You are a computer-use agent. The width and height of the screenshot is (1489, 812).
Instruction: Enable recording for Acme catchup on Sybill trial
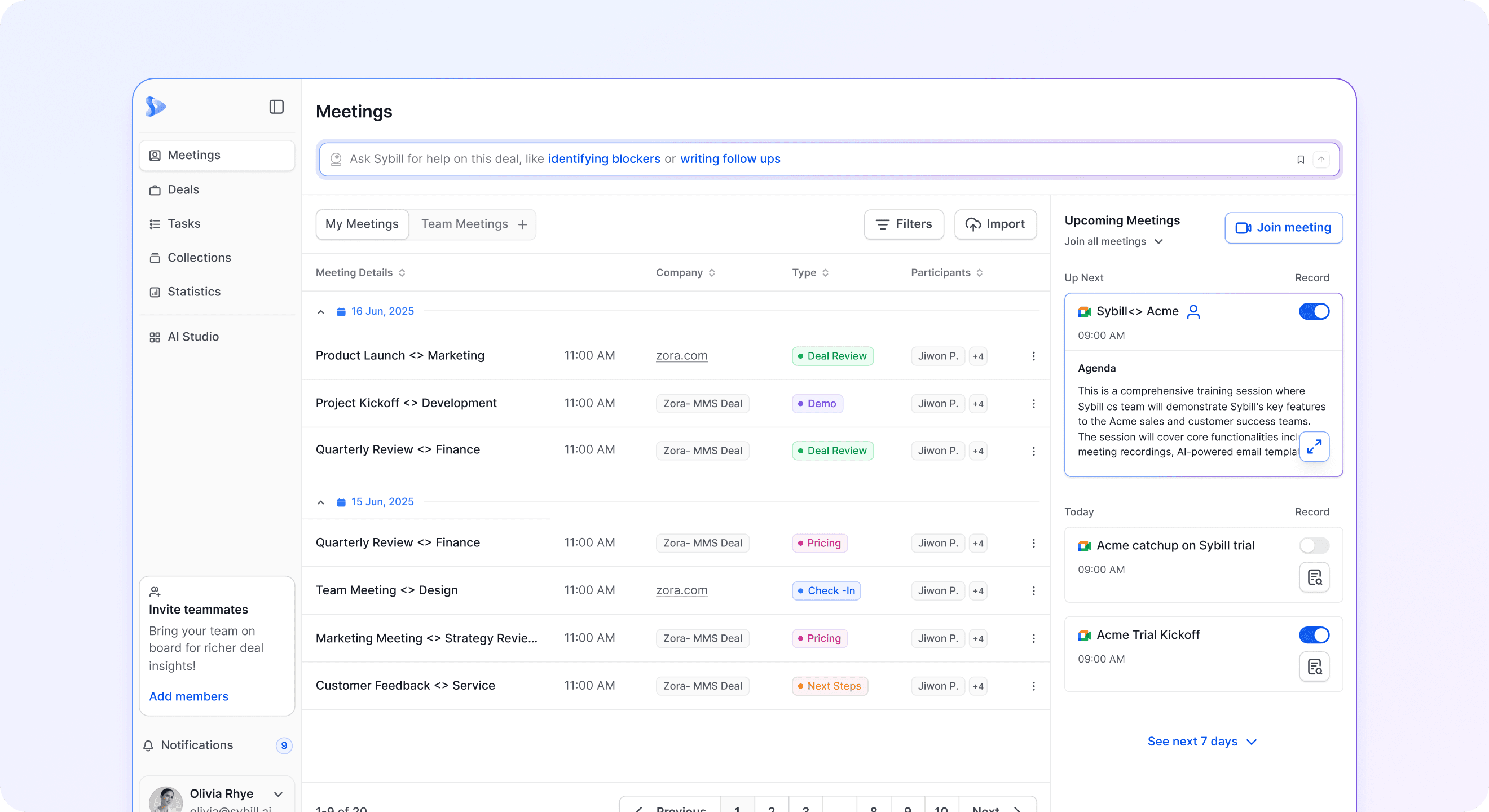(1314, 545)
